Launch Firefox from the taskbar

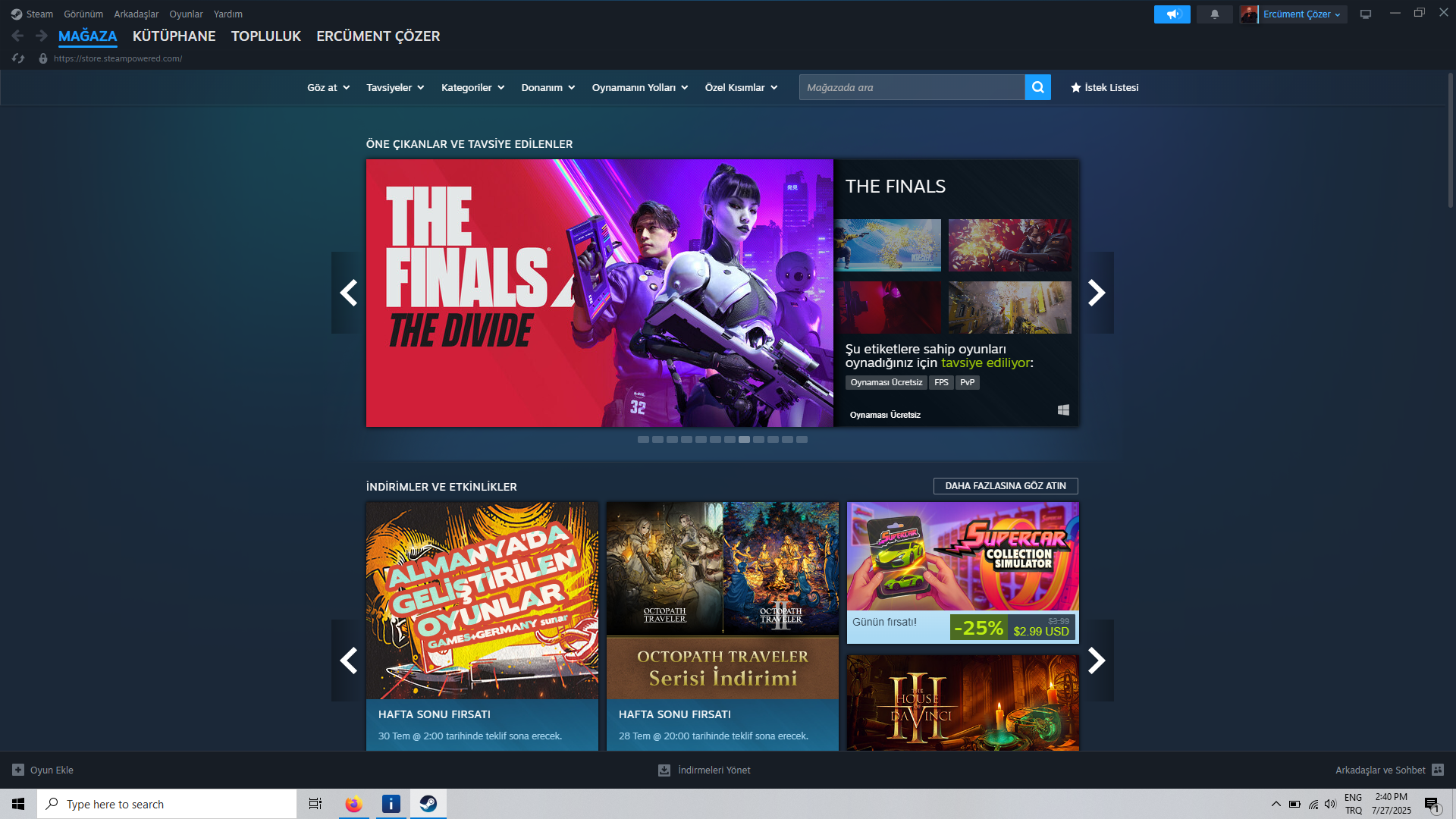(353, 804)
